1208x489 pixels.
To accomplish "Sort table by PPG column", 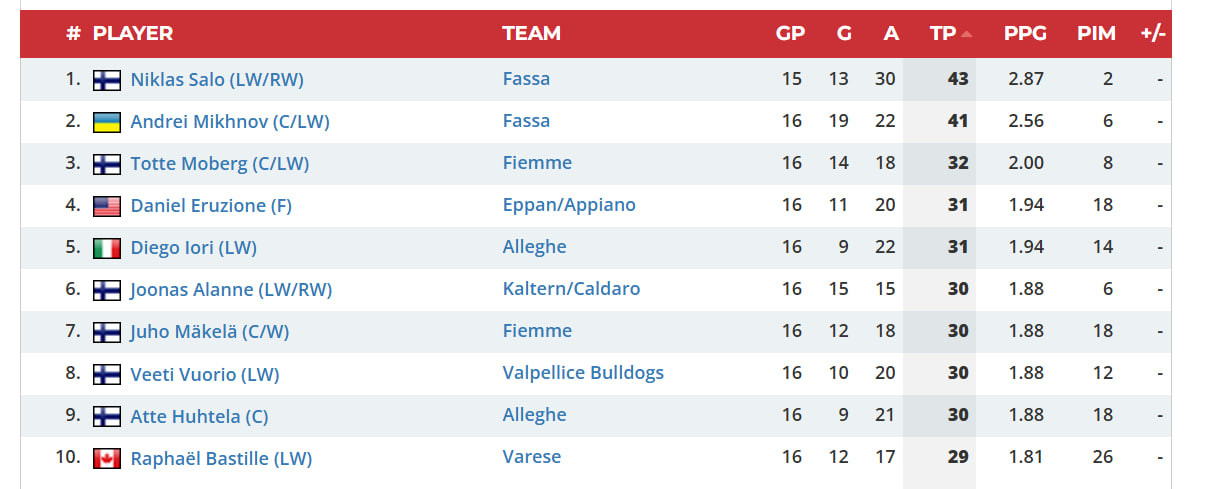I will tap(1025, 33).
